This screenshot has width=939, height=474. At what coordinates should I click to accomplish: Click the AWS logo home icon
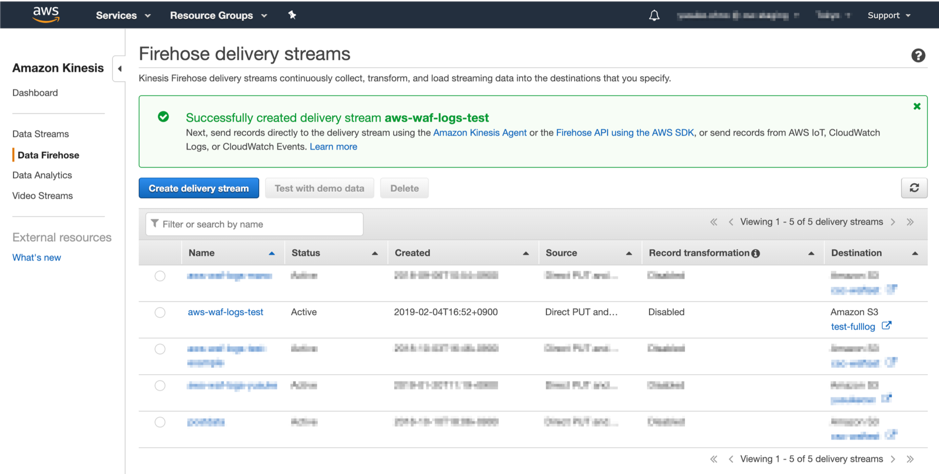tap(46, 14)
